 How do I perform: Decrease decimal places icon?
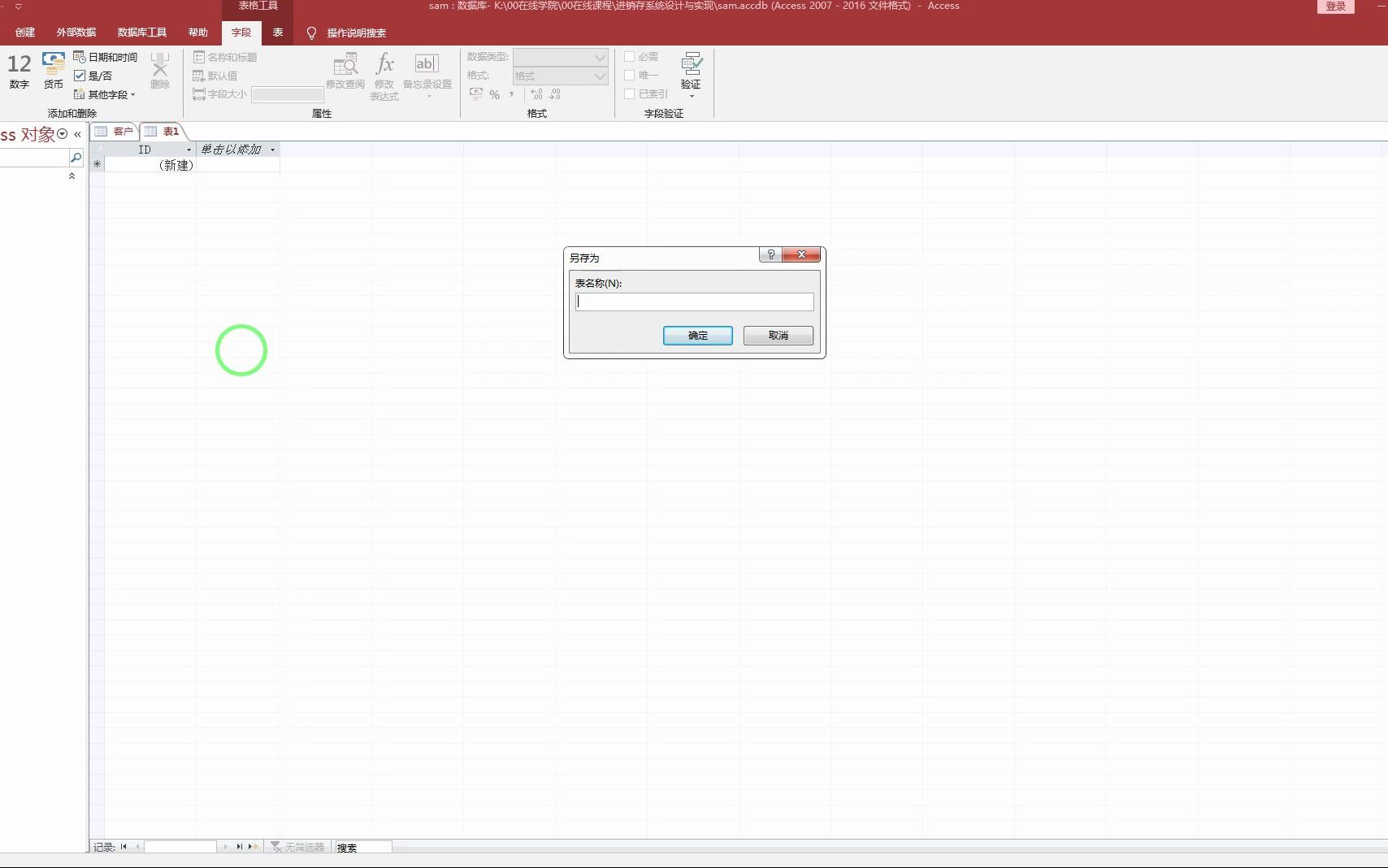point(554,94)
